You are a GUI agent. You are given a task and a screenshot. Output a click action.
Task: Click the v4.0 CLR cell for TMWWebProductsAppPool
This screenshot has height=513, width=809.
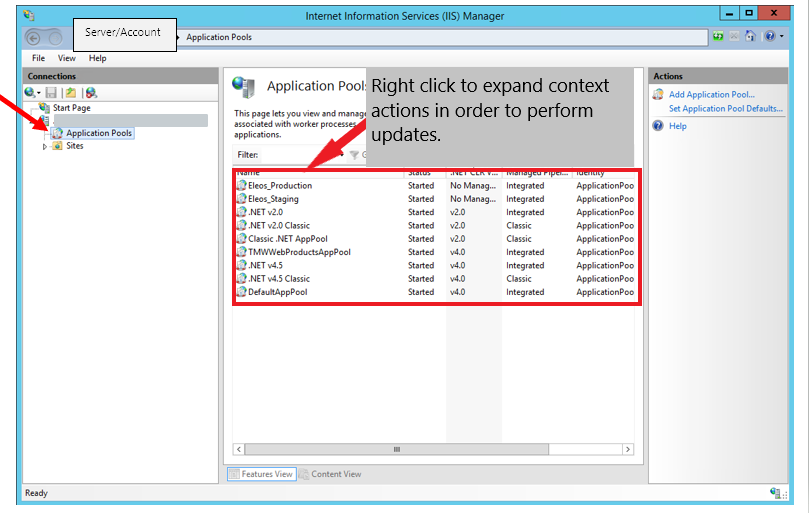(x=458, y=252)
